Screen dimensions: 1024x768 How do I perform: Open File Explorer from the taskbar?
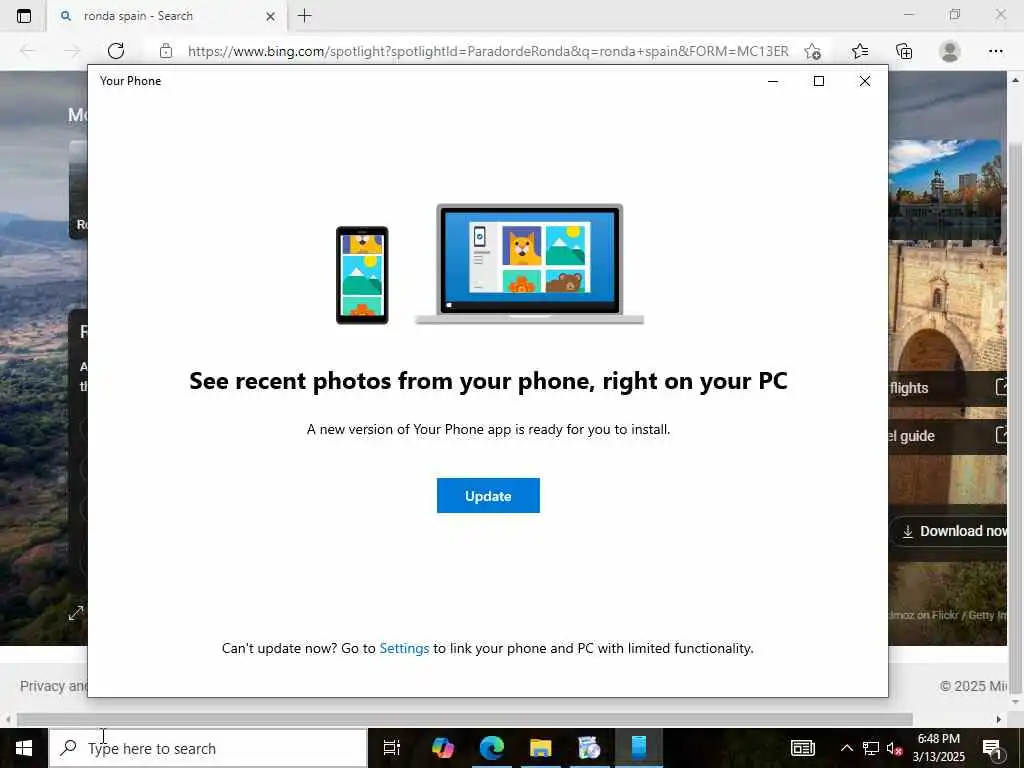(x=540, y=748)
